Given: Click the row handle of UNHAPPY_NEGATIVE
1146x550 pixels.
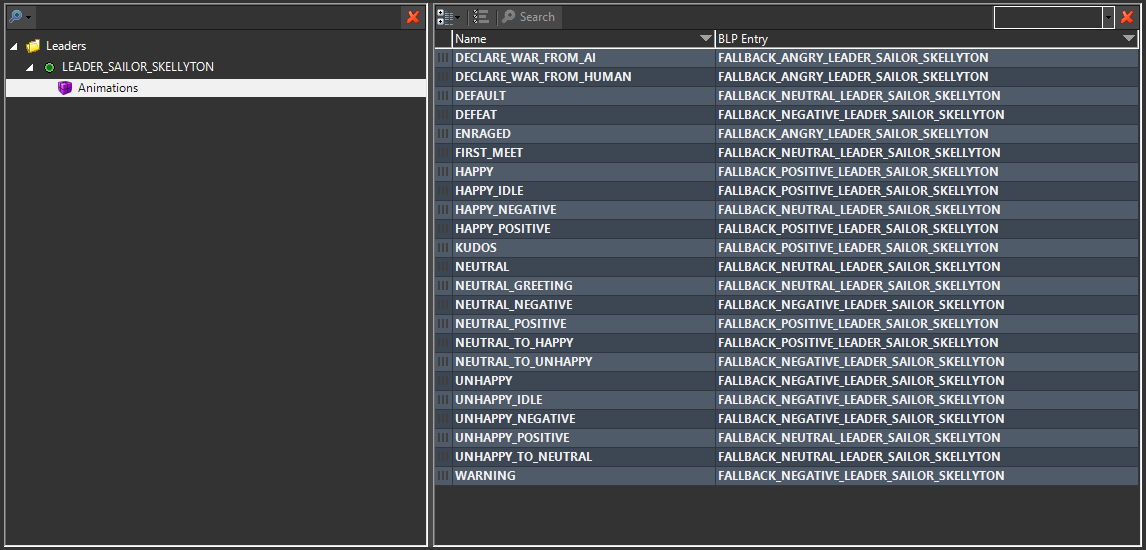Looking at the screenshot, I should coord(443,419).
